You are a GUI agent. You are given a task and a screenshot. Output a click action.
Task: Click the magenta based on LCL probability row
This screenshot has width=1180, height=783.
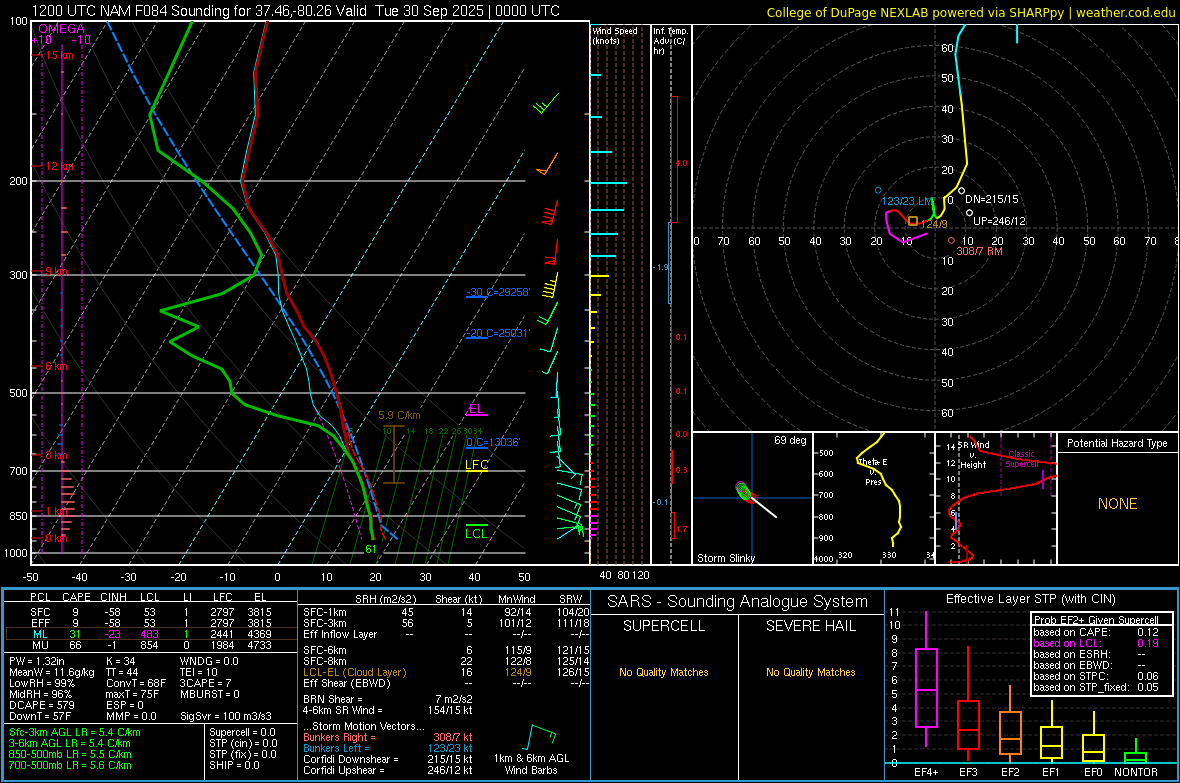pos(1096,643)
